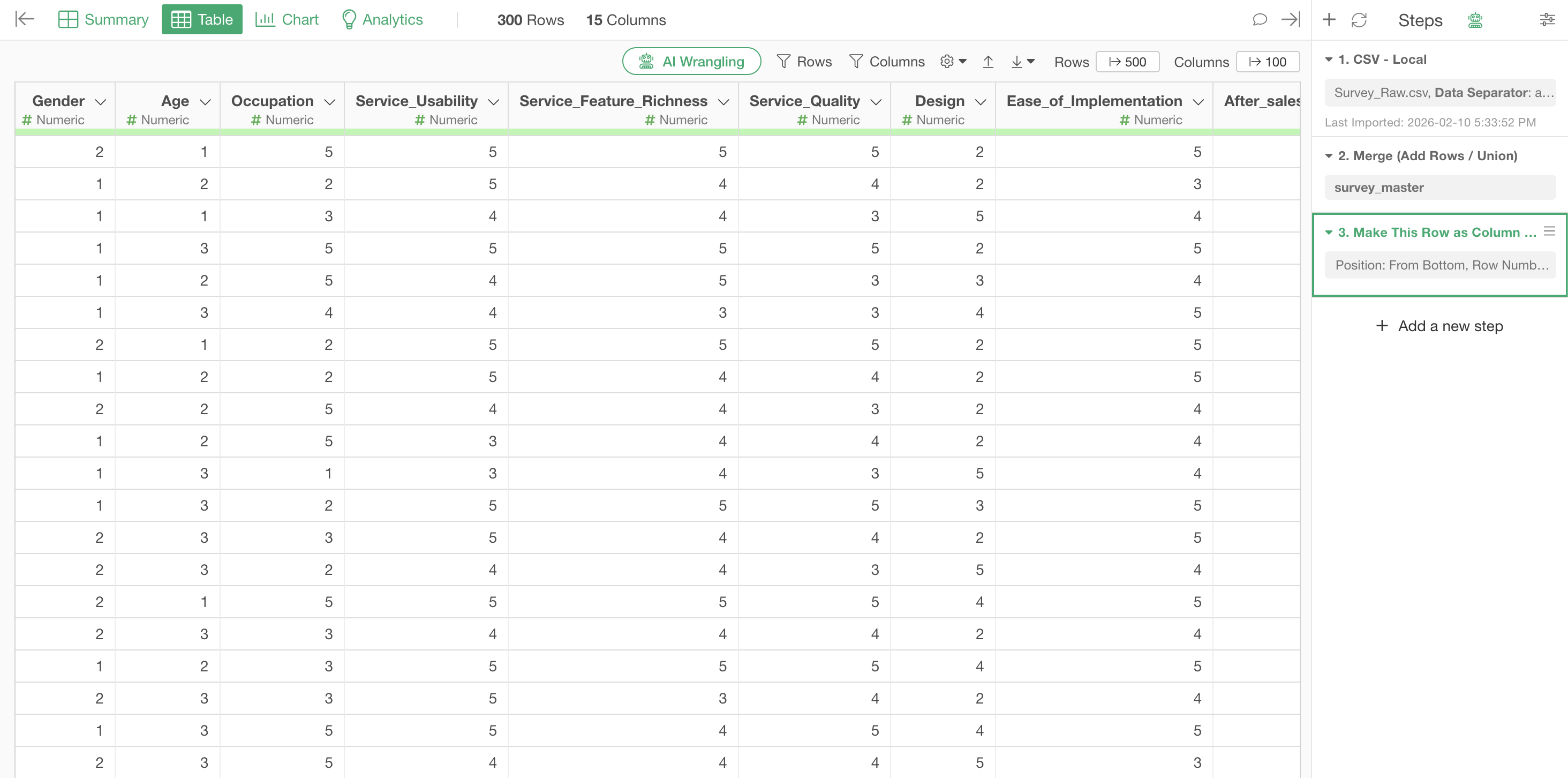
Task: Open the table gear settings dropdown
Action: click(953, 62)
